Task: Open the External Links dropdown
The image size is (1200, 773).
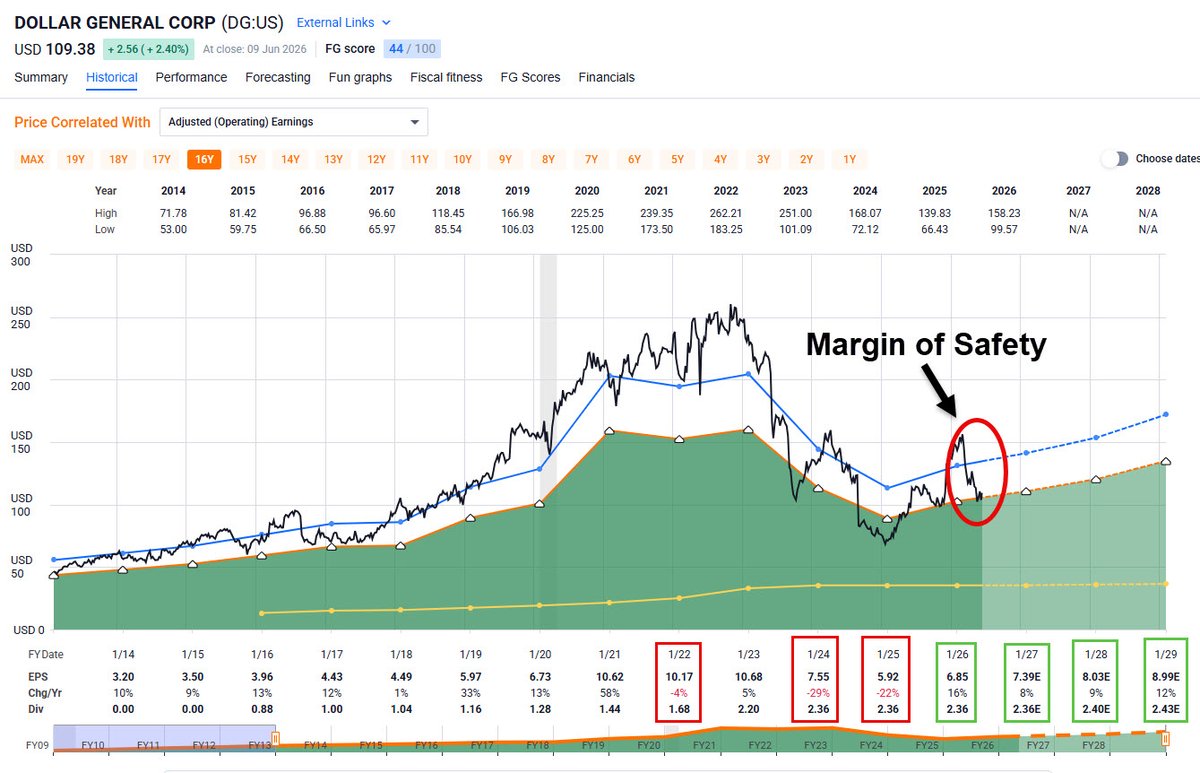Action: pyautogui.click(x=344, y=22)
